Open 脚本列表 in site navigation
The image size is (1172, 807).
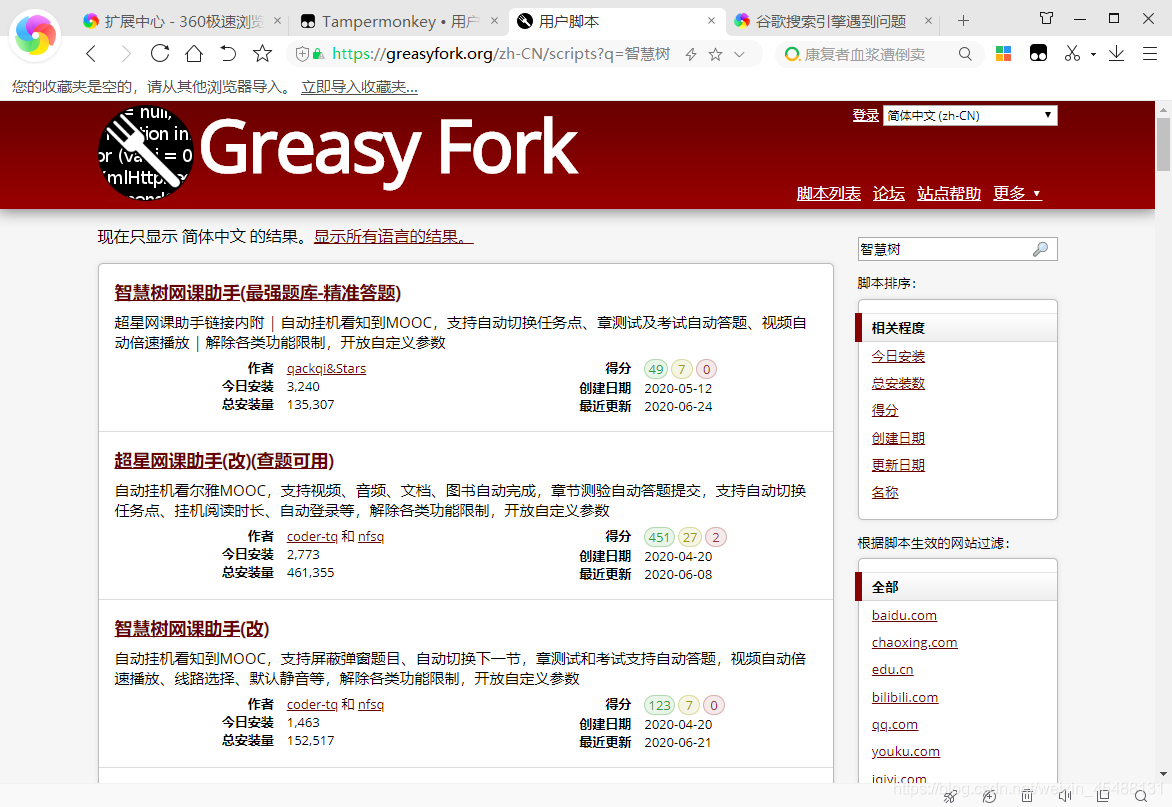[829, 194]
